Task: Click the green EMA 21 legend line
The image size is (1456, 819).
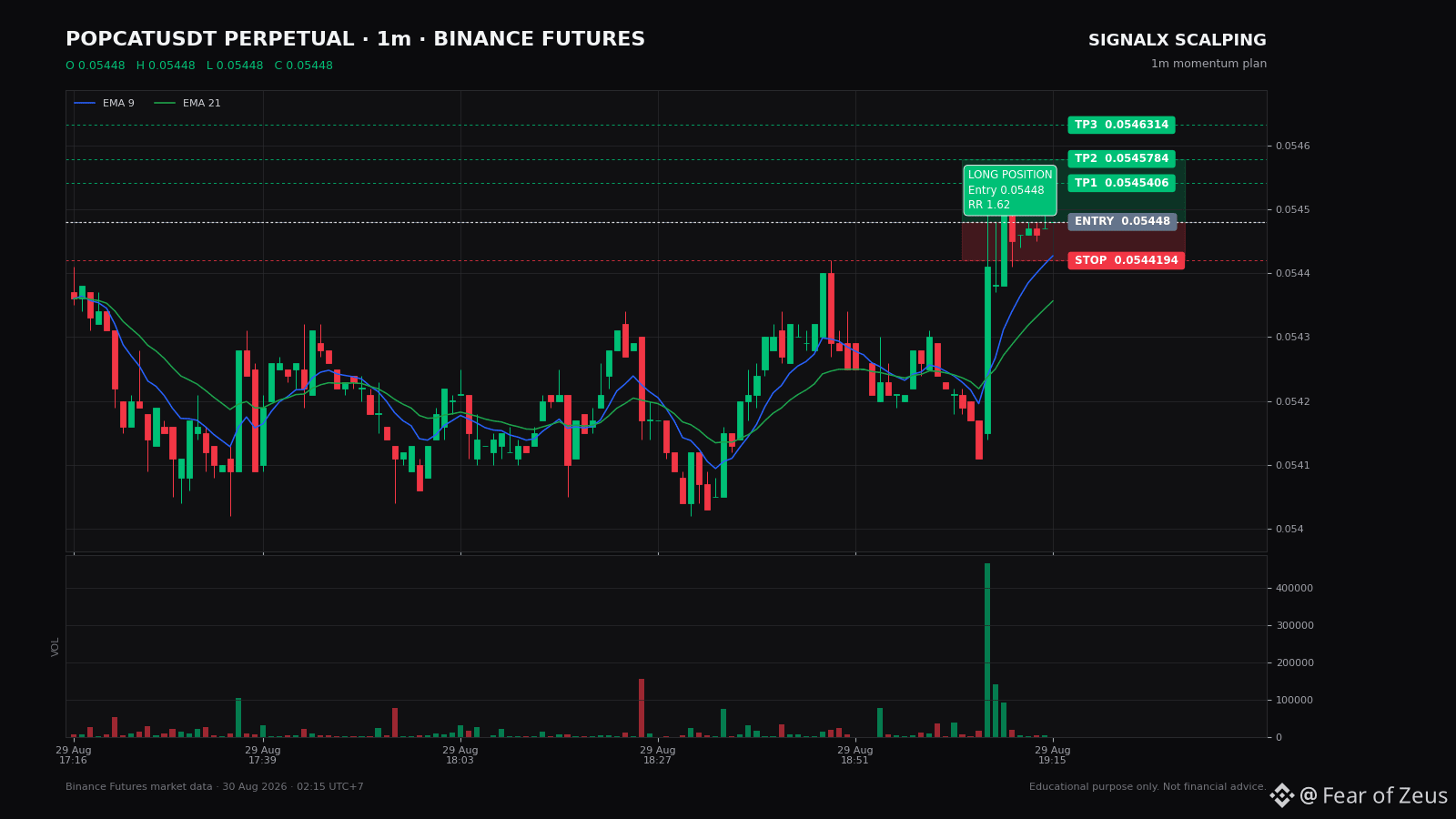Action: tap(165, 104)
